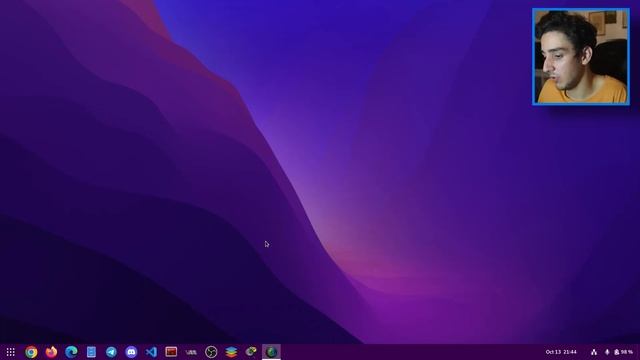This screenshot has height=360, width=640.
Task: Open the red terminal-style app icon
Action: click(171, 351)
